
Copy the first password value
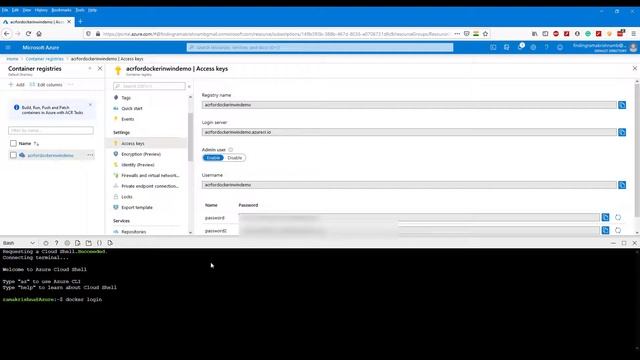tap(605, 218)
